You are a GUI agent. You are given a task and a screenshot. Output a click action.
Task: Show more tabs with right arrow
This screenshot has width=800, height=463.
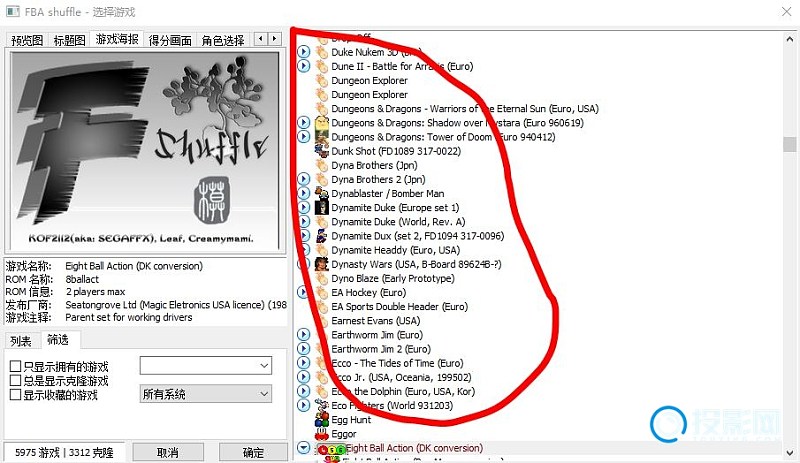(274, 39)
